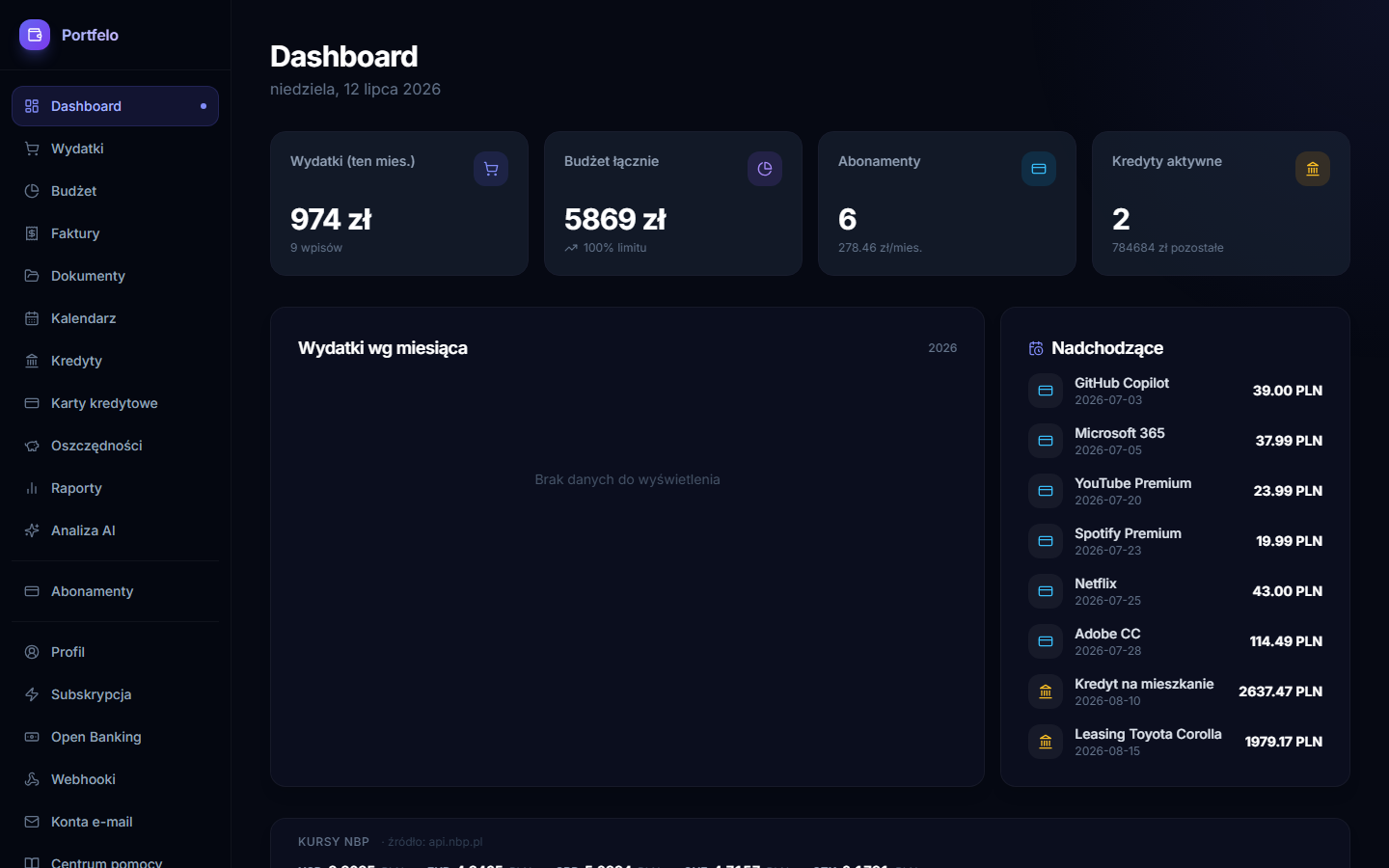
Task: Click the Analiza AI sparkle sidebar icon
Action: [32, 530]
